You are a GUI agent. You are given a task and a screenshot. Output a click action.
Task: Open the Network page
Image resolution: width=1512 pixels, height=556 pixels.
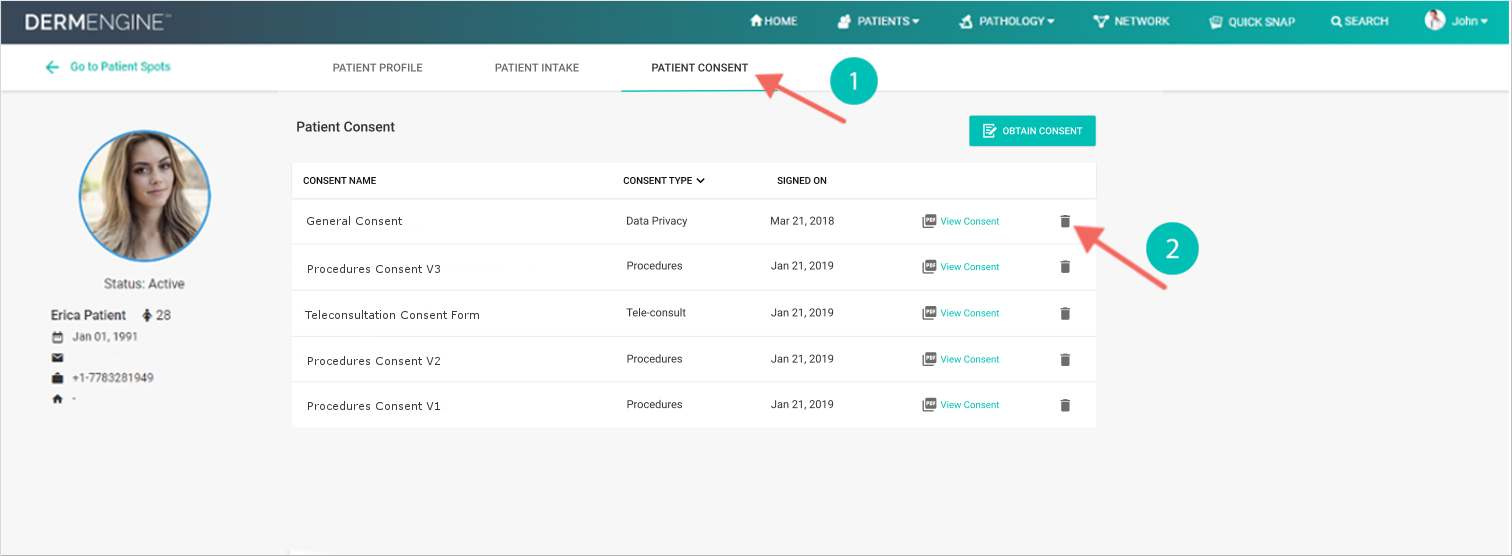[1131, 21]
